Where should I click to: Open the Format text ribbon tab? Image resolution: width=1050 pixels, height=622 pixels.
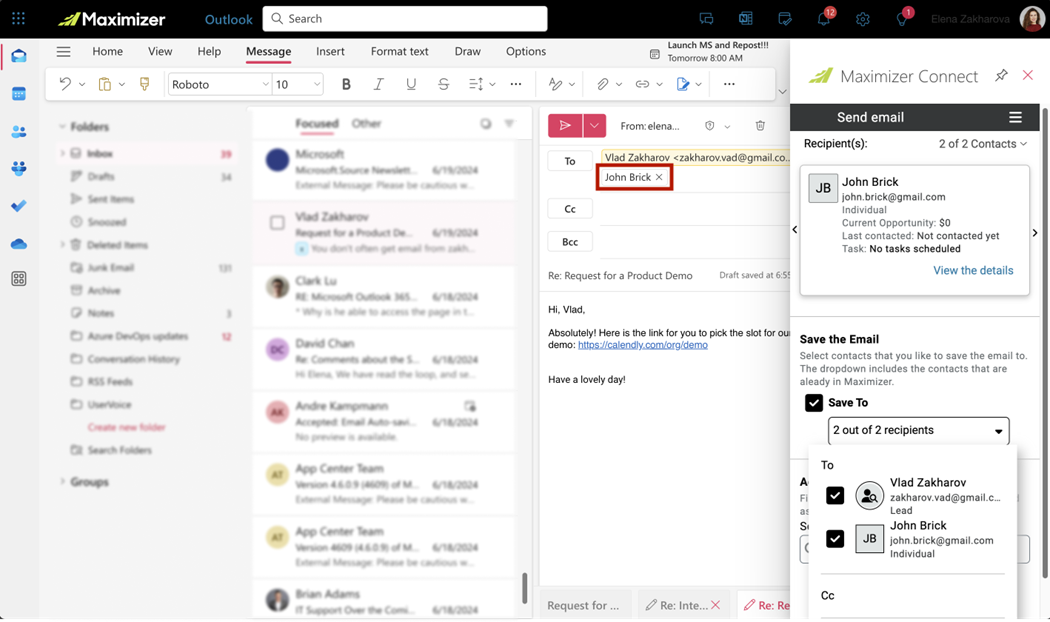point(400,52)
